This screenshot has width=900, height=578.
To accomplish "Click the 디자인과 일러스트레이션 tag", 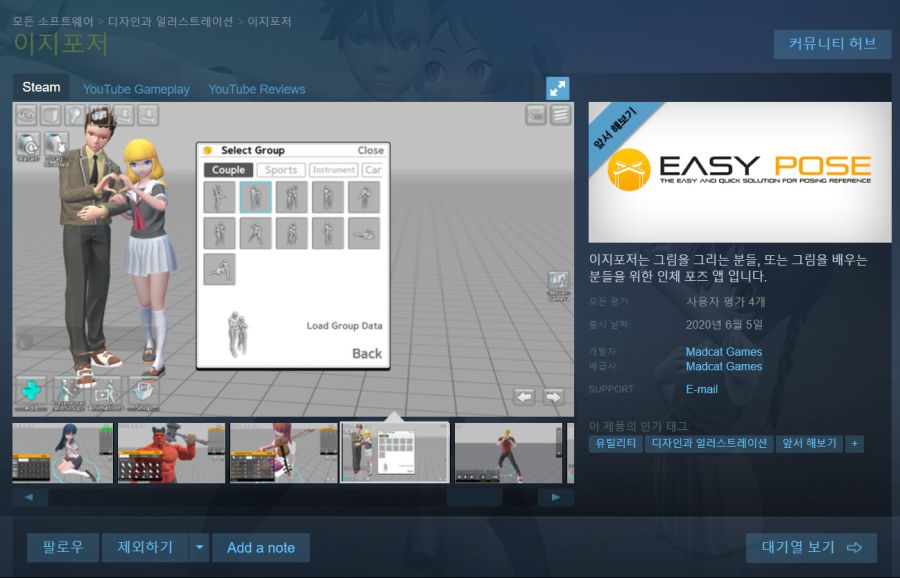I will tap(709, 443).
